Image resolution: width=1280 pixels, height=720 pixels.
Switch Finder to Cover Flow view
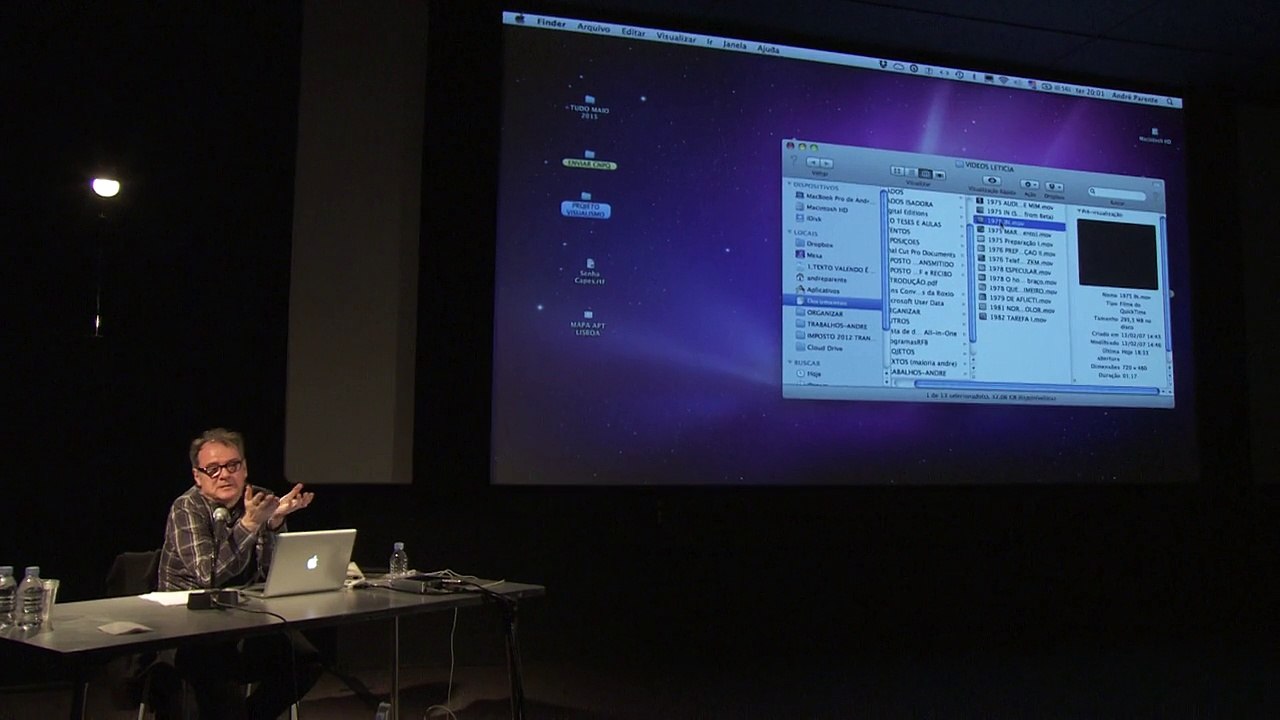(938, 174)
